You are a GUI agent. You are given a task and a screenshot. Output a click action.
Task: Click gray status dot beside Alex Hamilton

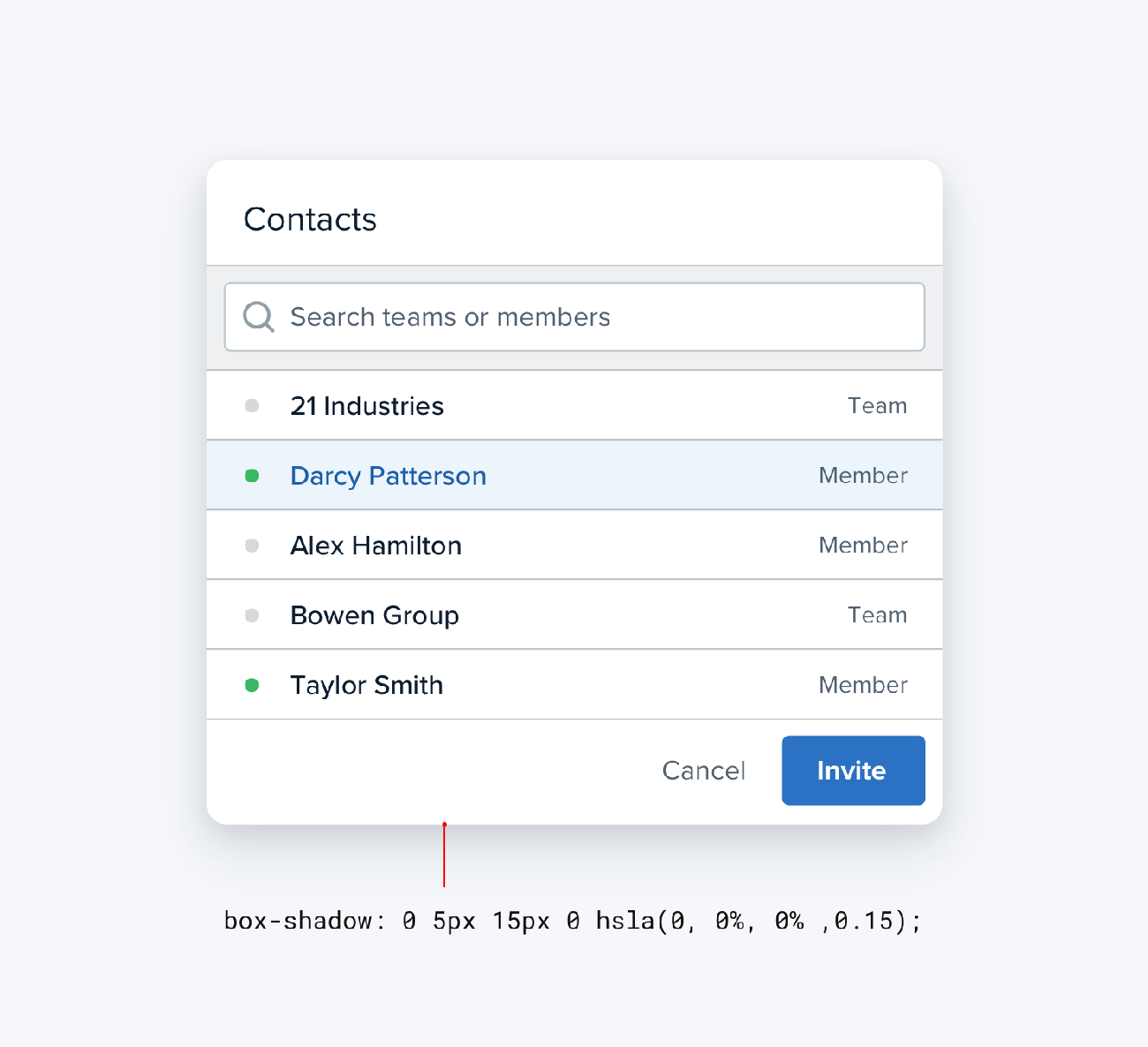(x=252, y=546)
